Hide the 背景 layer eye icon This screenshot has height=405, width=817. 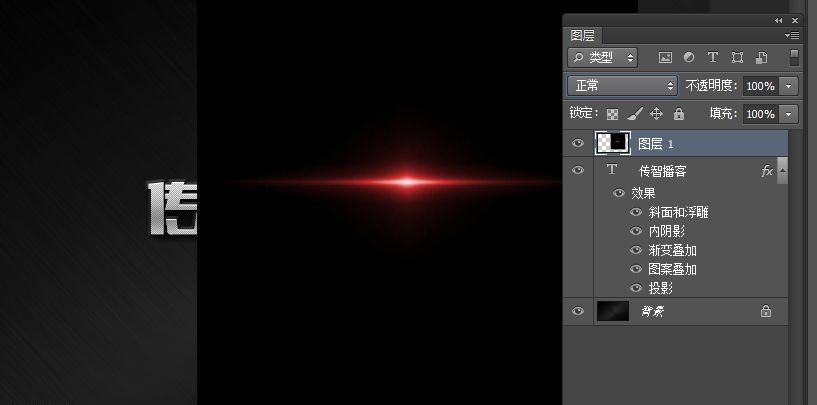click(578, 311)
